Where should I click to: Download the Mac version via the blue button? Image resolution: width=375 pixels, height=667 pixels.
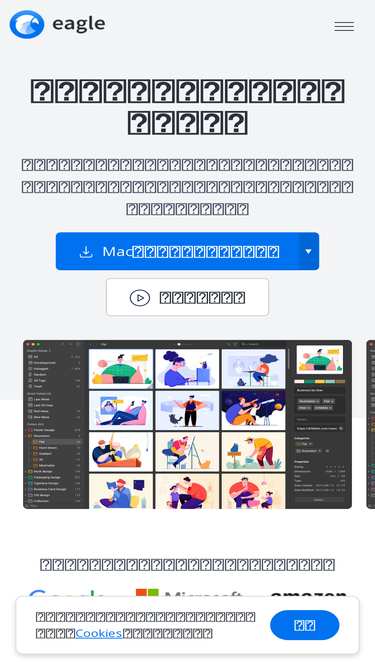tap(177, 251)
